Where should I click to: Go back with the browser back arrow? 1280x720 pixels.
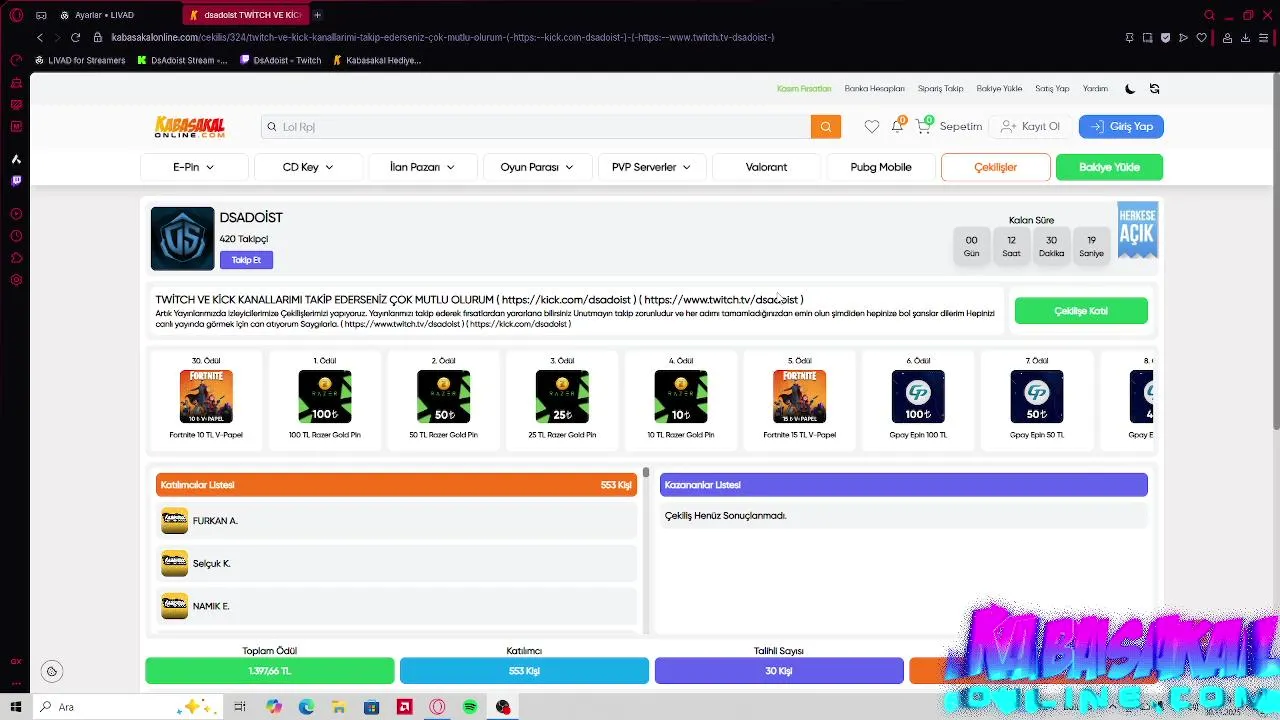pos(40,38)
